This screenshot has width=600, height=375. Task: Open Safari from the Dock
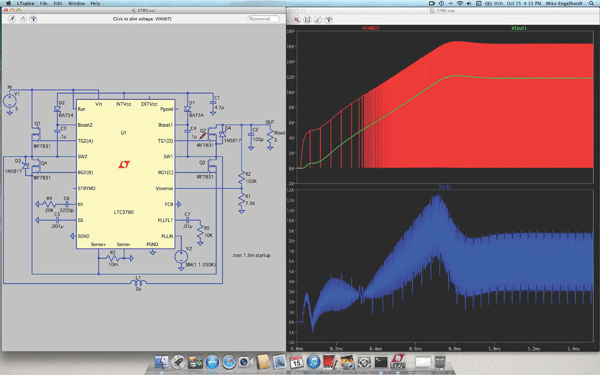pyautogui.click(x=229, y=362)
